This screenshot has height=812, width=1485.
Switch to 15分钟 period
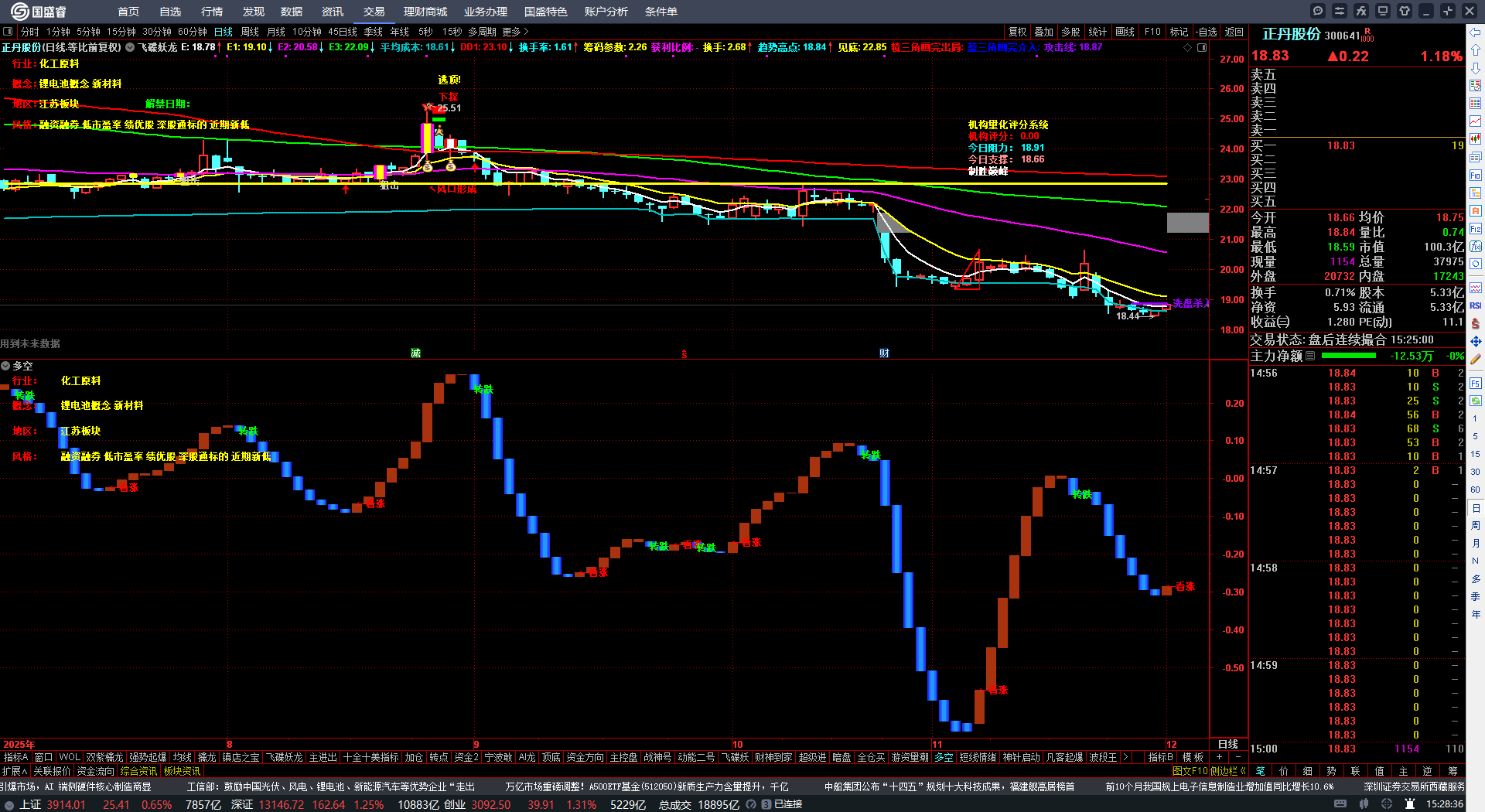[121, 32]
